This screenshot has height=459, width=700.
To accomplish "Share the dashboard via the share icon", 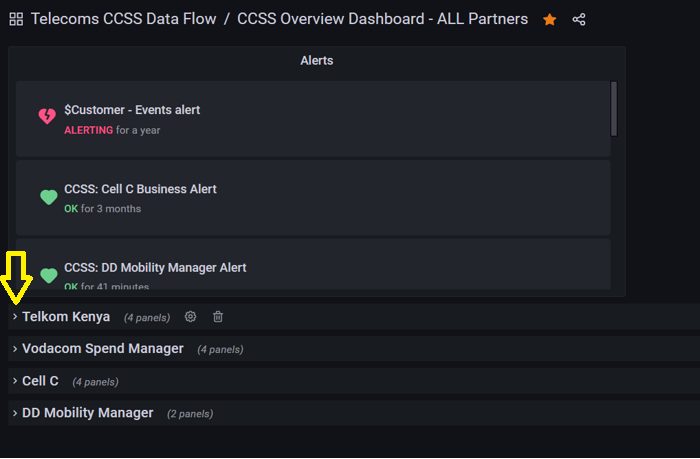I will 579,19.
